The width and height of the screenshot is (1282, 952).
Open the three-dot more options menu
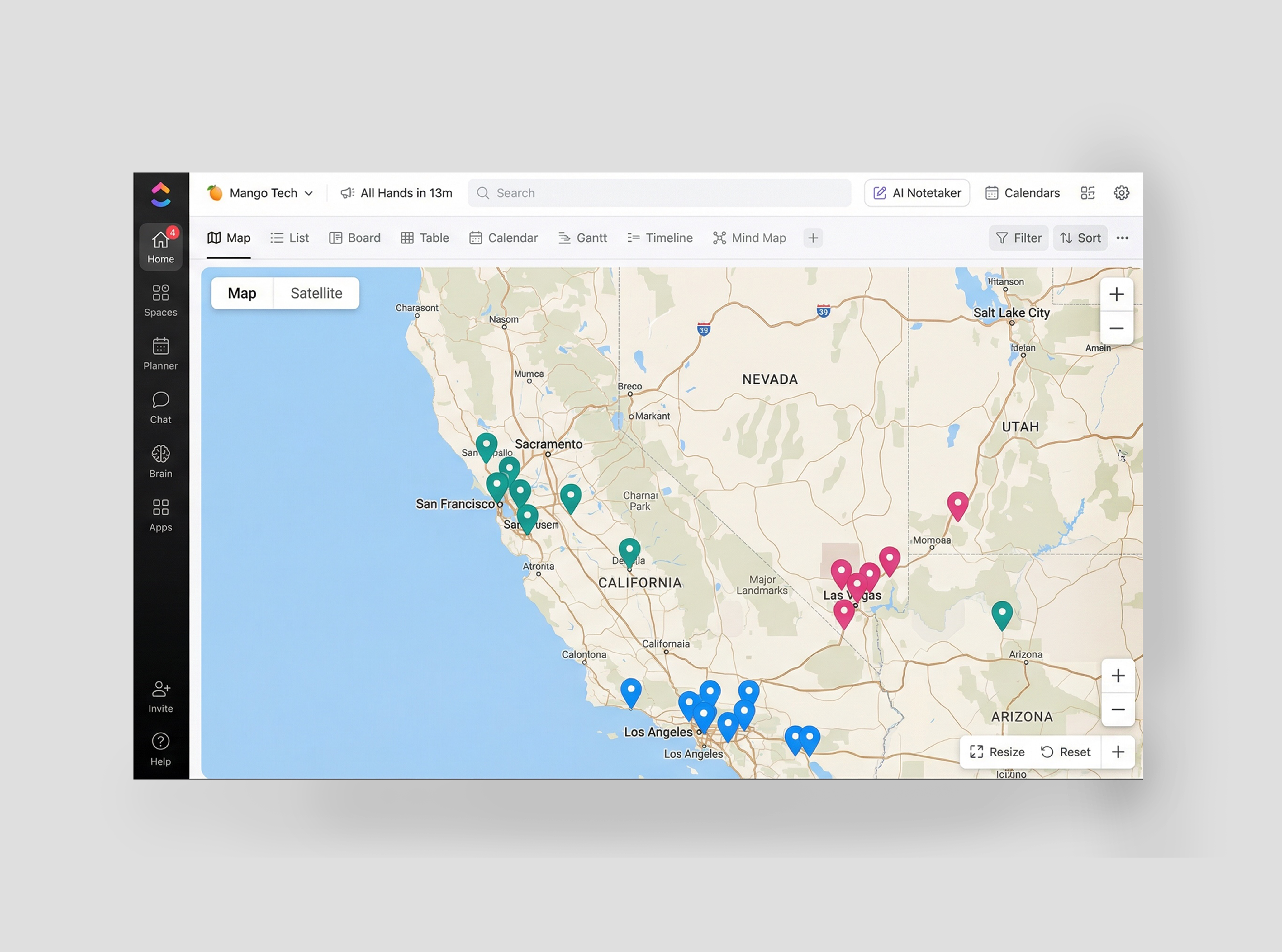click(x=1122, y=238)
